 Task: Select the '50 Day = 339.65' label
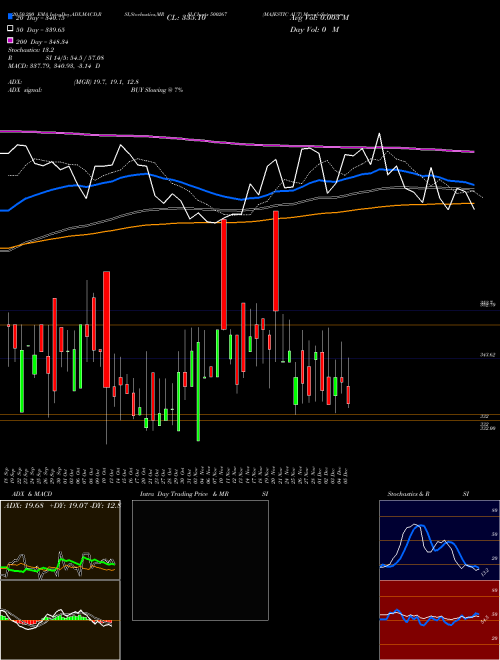(x=40, y=30)
